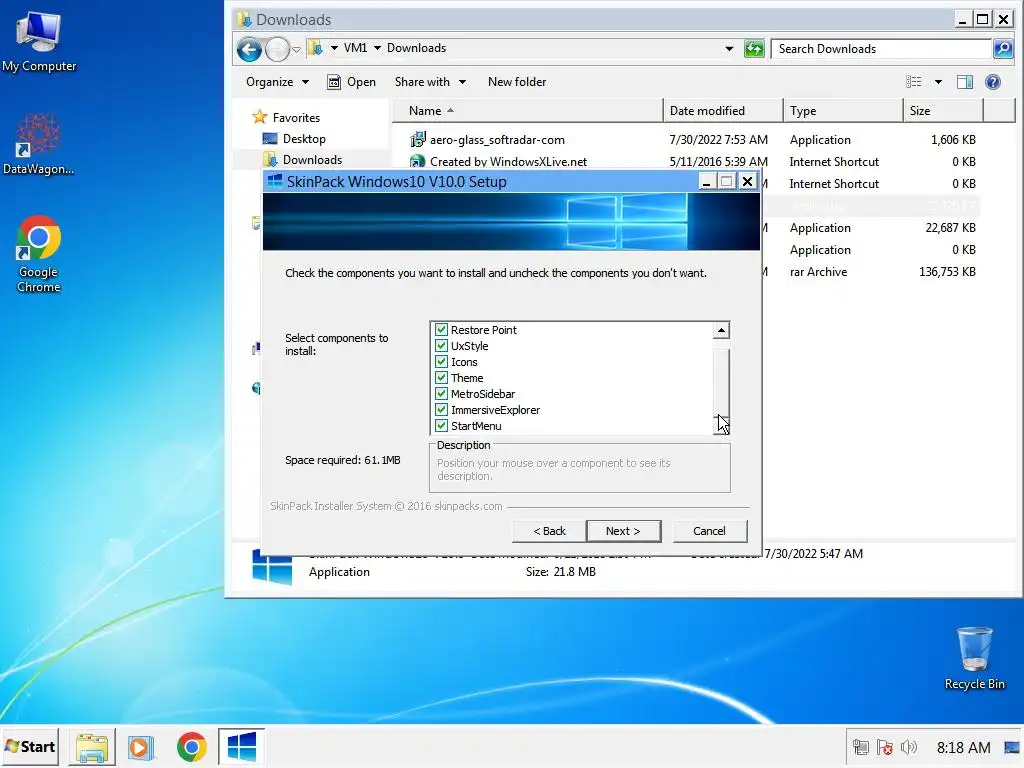Click the rar Archive file type cell
The width and height of the screenshot is (1024, 768).
point(818,272)
